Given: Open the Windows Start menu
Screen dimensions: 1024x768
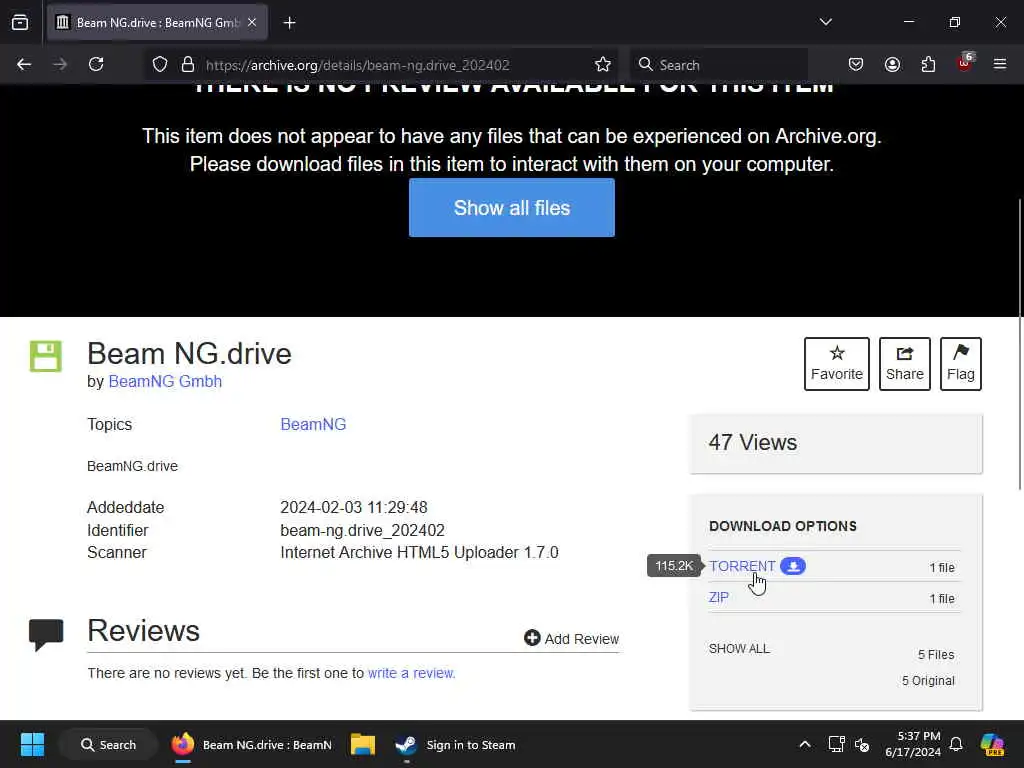Looking at the screenshot, I should 32,744.
